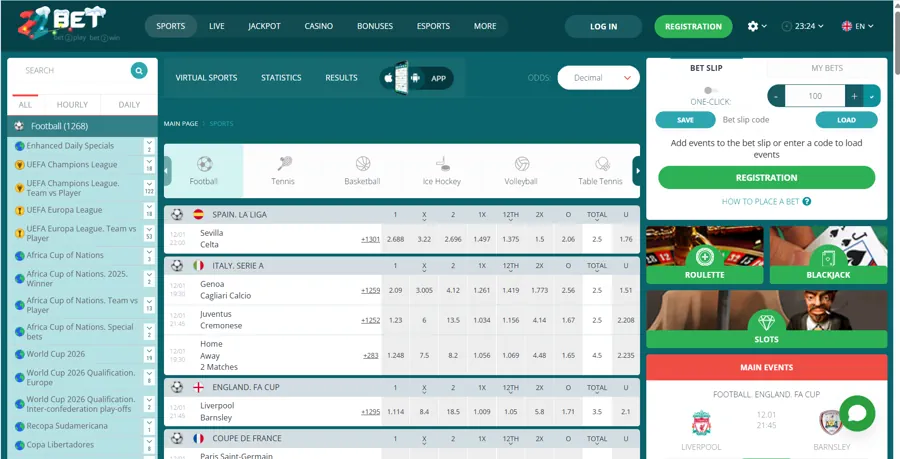Screen dimensions: 900x459
Task: Switch to the DAILY tab
Action: click(129, 104)
